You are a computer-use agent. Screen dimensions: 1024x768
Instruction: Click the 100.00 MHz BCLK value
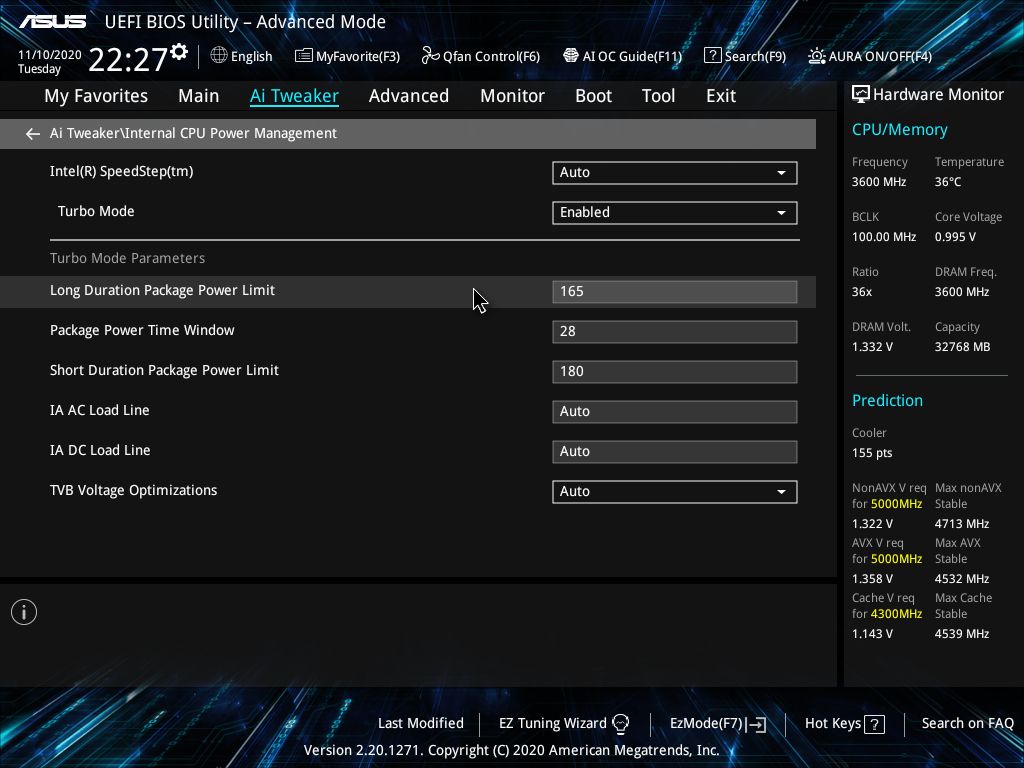[x=884, y=237]
